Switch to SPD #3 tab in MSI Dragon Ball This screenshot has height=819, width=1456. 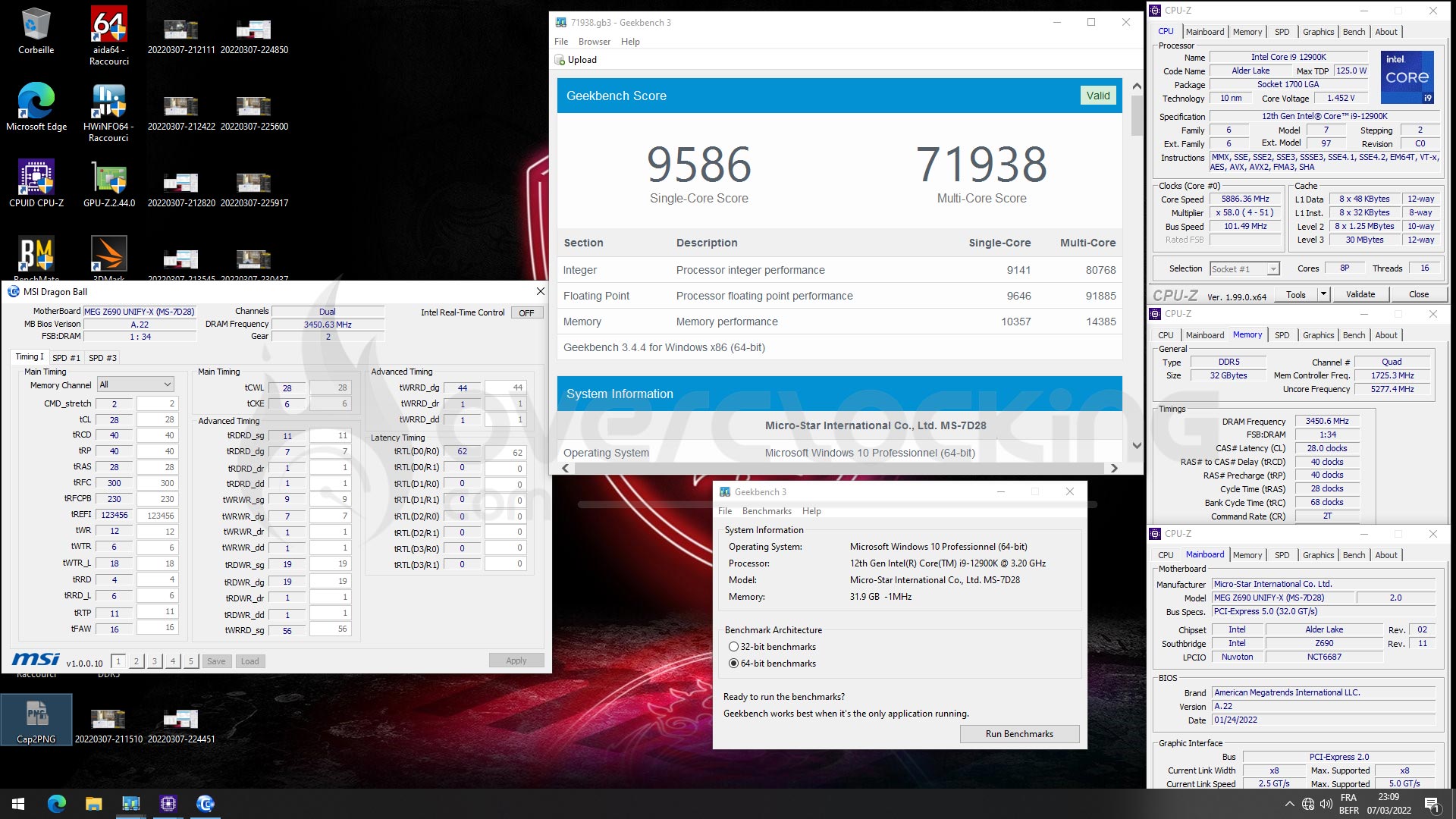coord(102,358)
